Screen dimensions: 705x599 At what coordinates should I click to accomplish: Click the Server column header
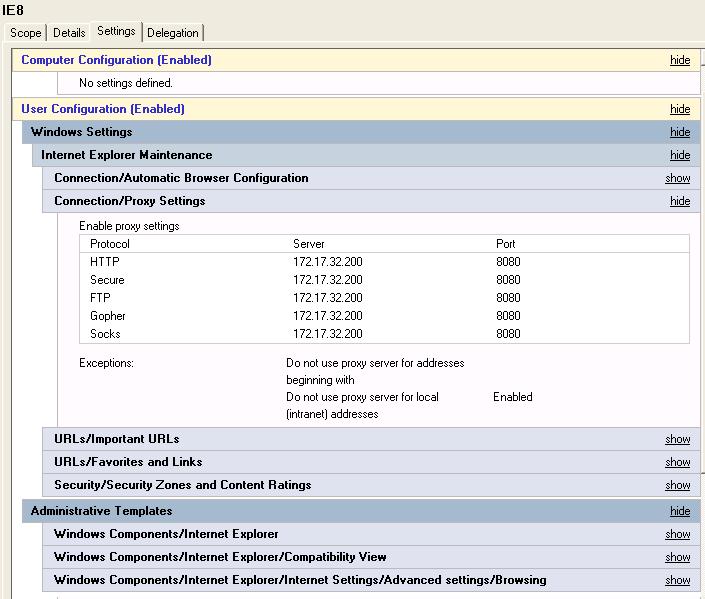308,244
